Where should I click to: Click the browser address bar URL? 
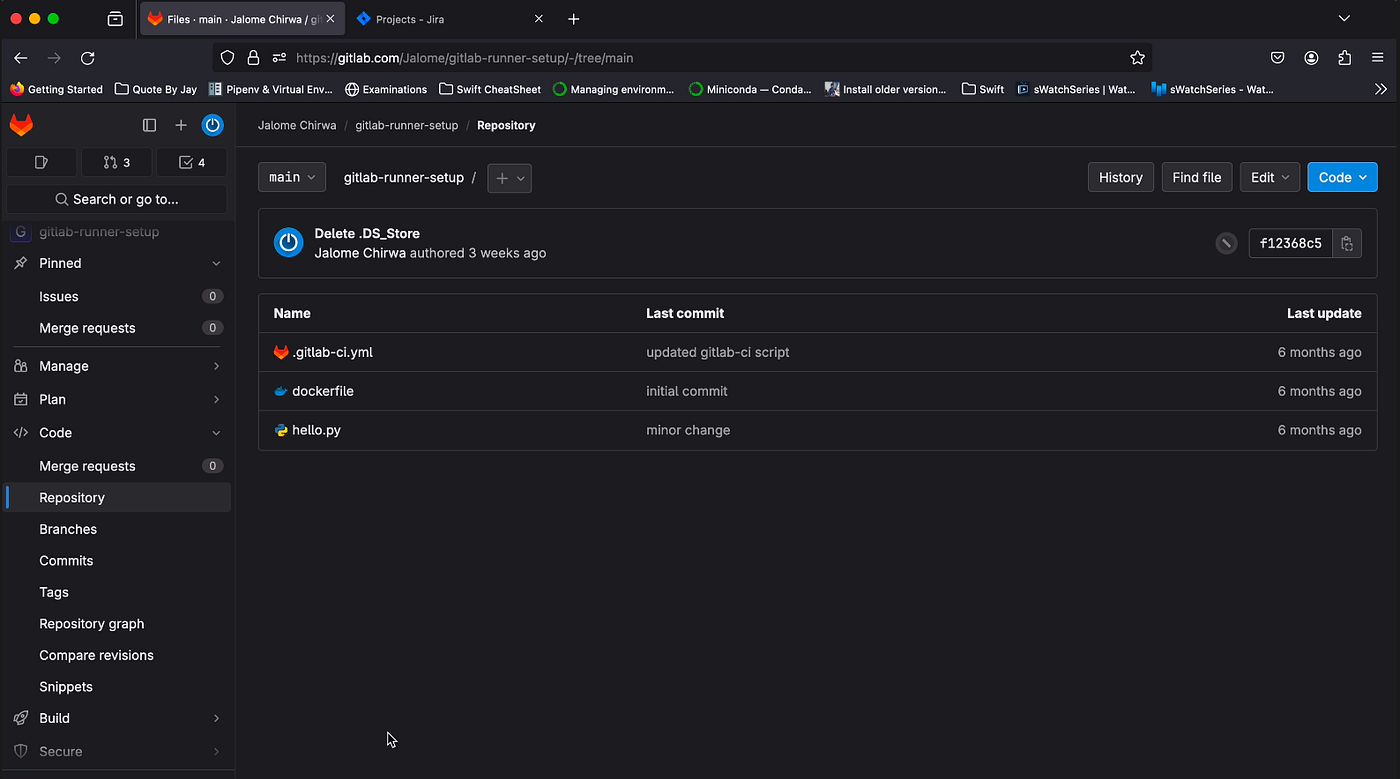(x=465, y=58)
